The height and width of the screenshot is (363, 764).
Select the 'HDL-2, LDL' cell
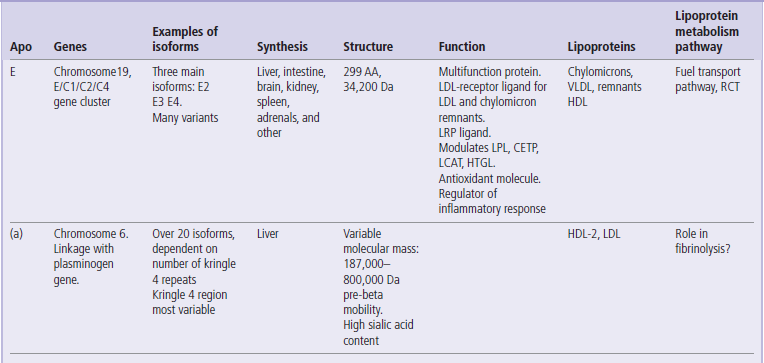click(x=594, y=234)
